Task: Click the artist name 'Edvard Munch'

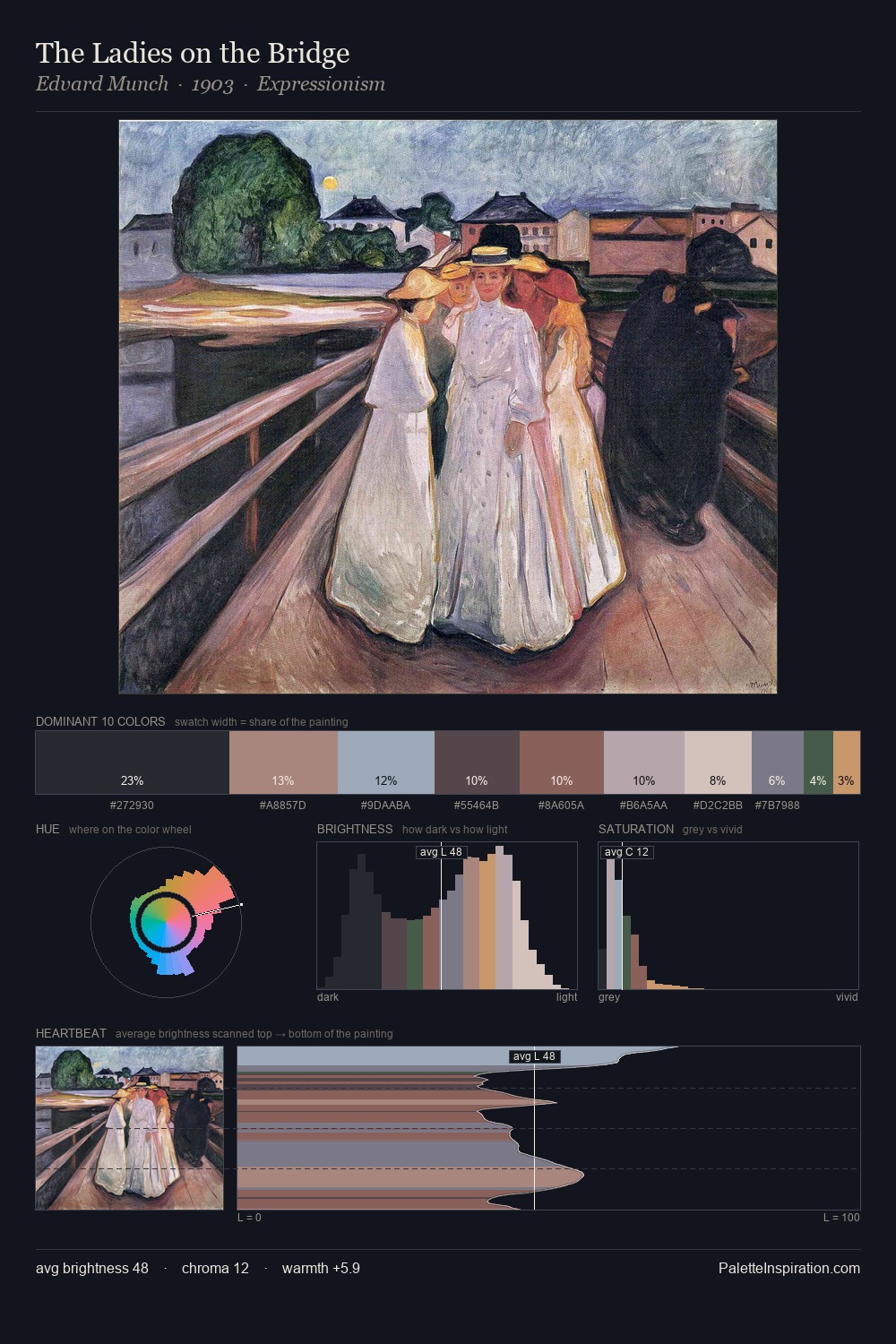Action: (x=102, y=84)
